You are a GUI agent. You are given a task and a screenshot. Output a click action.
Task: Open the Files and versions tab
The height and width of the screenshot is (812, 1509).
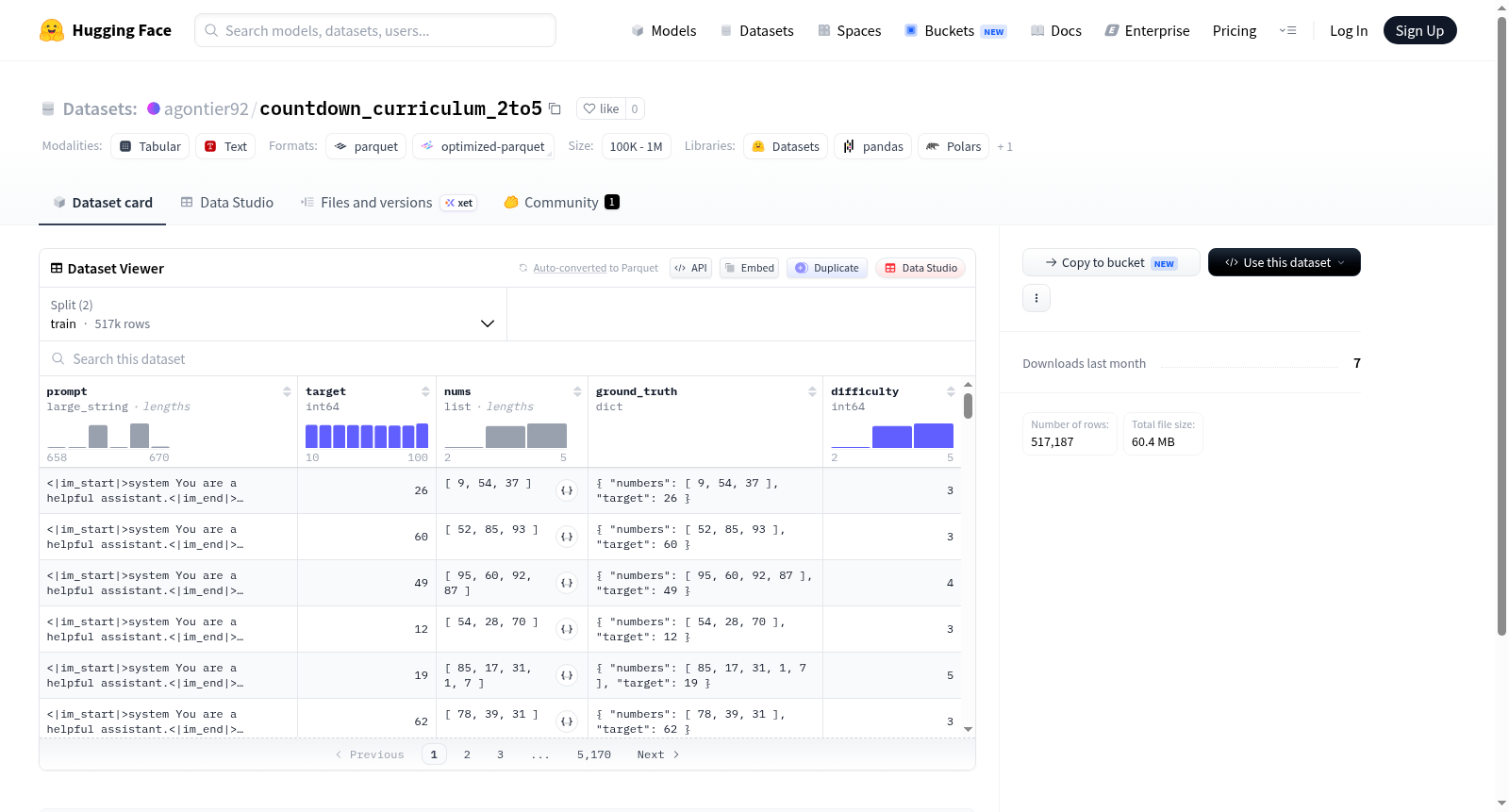(389, 203)
